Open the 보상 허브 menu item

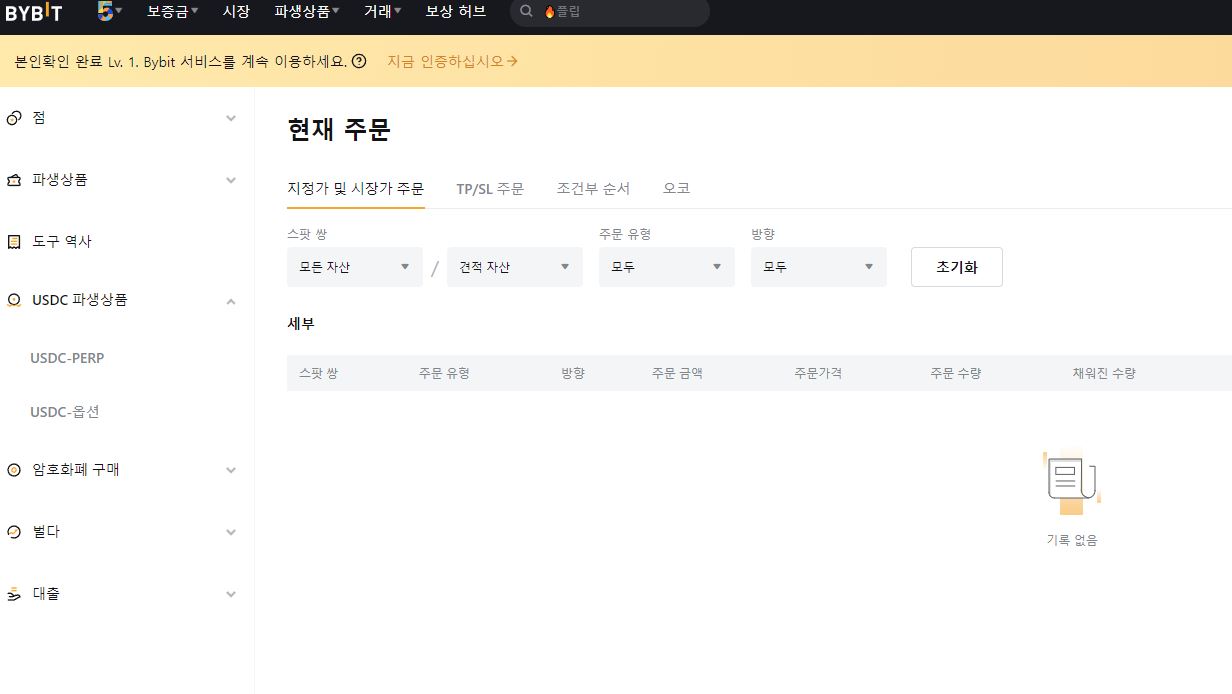point(456,12)
